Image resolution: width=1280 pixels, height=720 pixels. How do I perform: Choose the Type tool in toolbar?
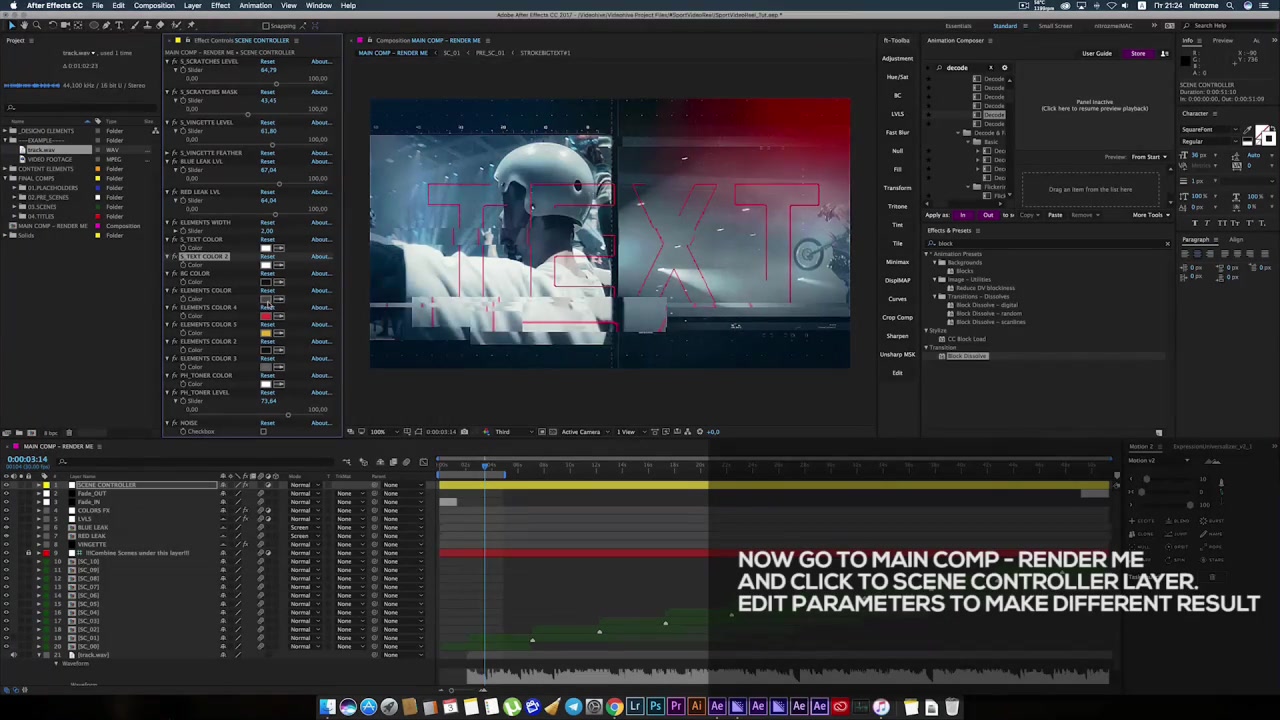(x=119, y=25)
